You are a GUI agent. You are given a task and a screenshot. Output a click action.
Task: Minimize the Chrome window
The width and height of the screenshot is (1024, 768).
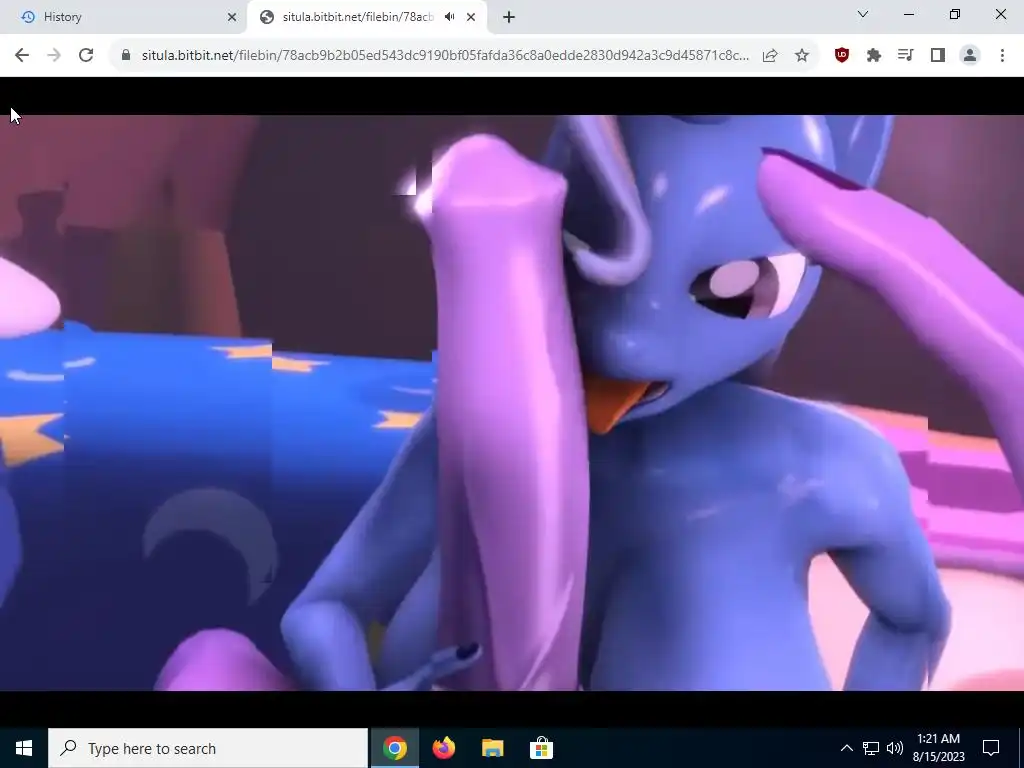click(x=908, y=14)
